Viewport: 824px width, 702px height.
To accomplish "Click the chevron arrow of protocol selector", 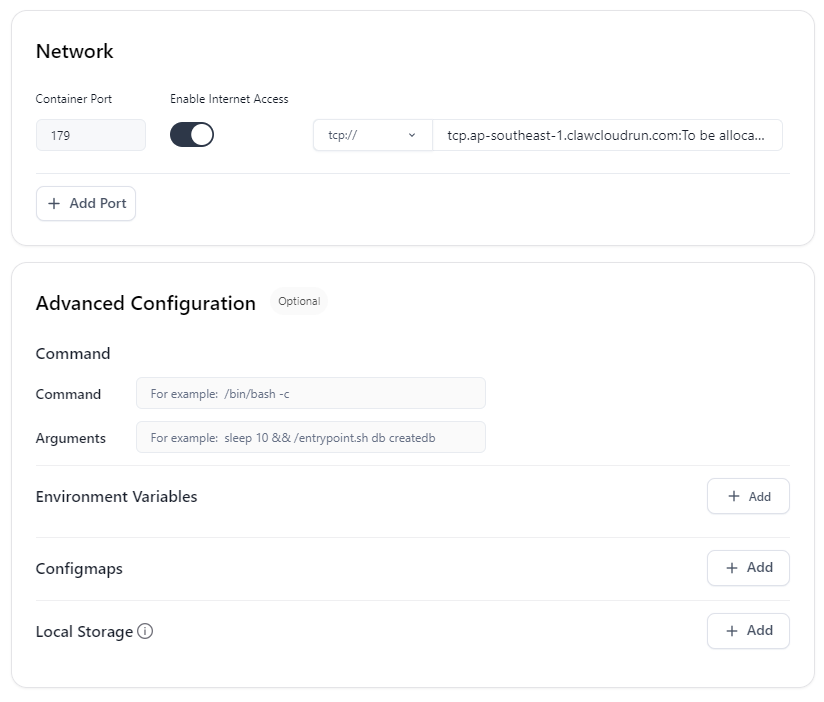I will pos(412,135).
